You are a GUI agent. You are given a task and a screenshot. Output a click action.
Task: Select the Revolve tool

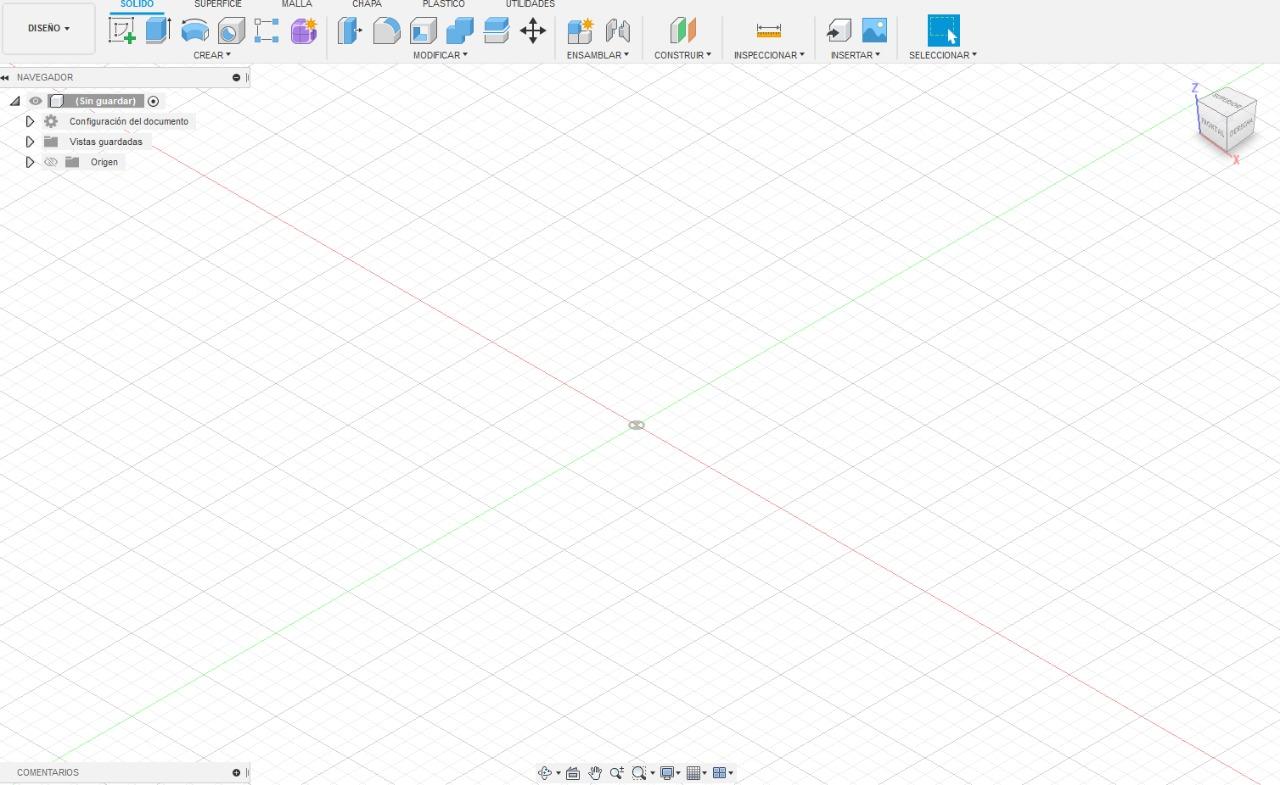click(195, 31)
